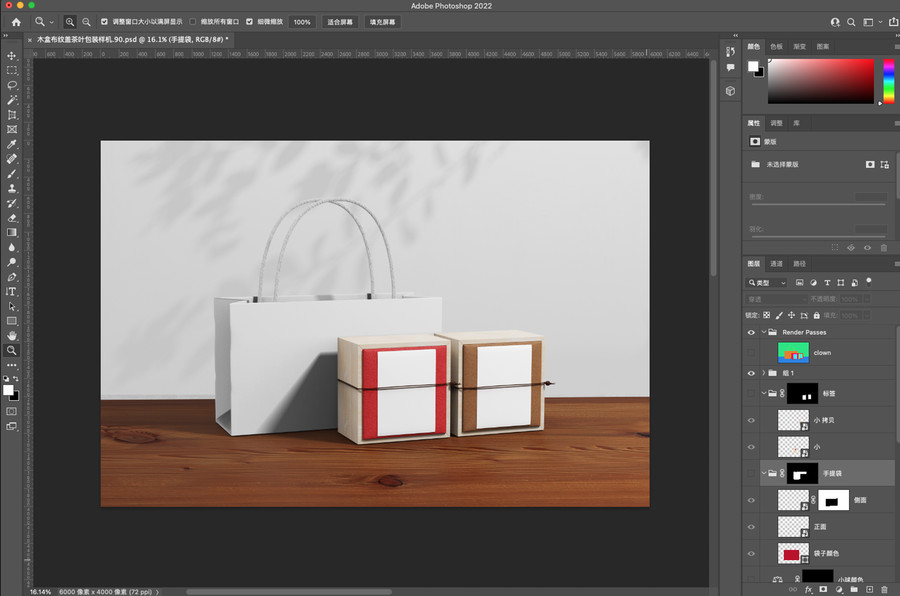Screen dimensions: 900x596
Task: Select the Brush tool
Action: pyautogui.click(x=11, y=173)
